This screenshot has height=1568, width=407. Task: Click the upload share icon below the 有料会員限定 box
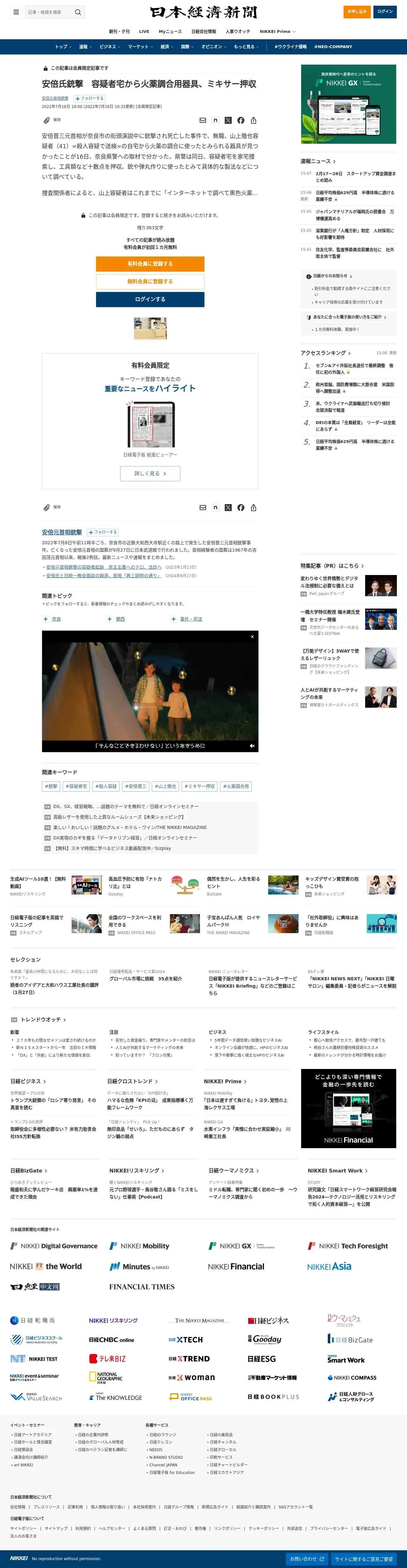254,508
